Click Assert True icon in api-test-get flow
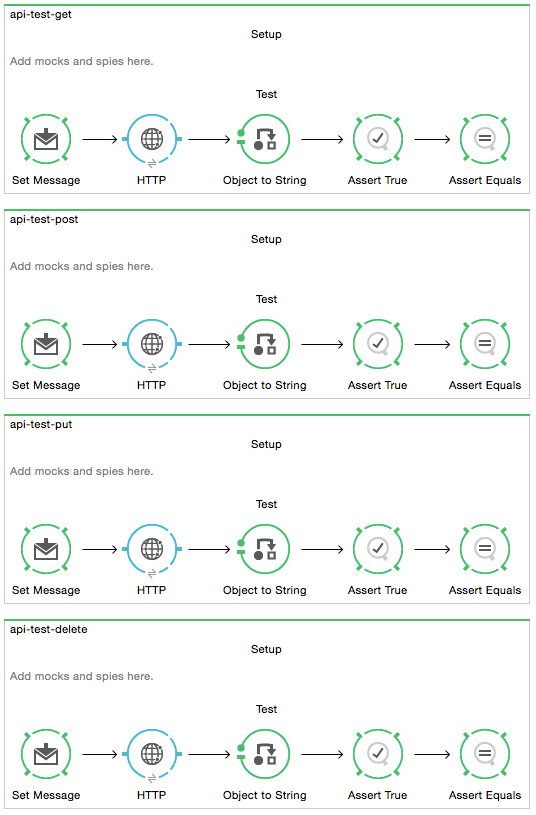The height and width of the screenshot is (815, 536). coord(378,139)
